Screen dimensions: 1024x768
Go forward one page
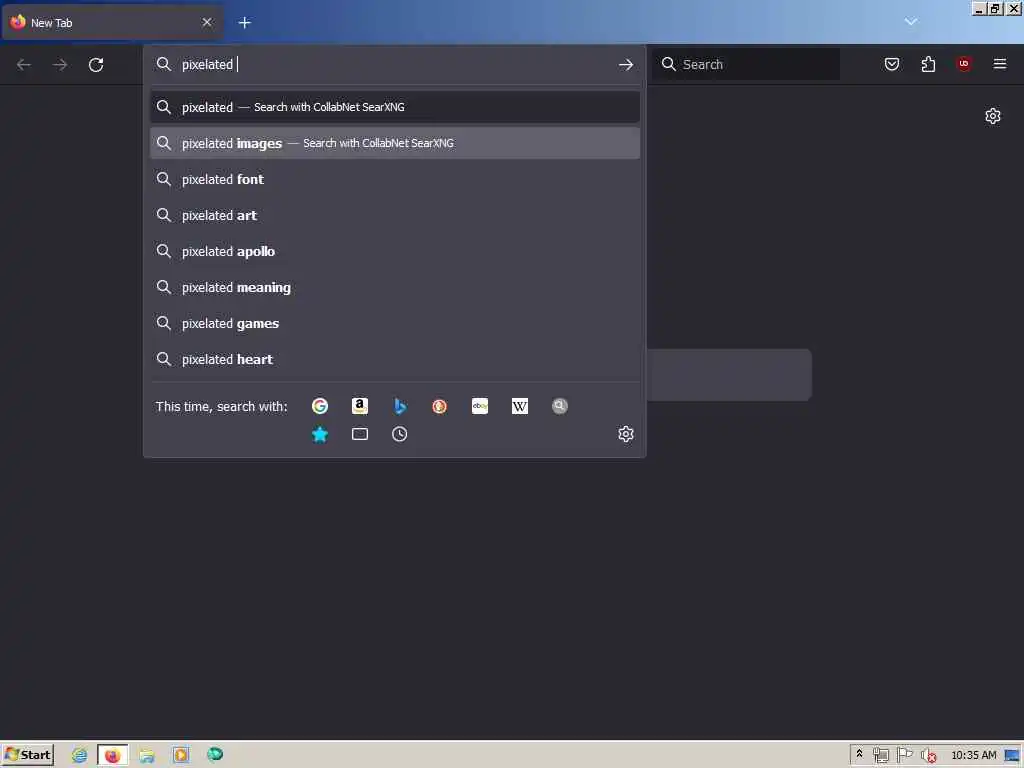tap(59, 65)
